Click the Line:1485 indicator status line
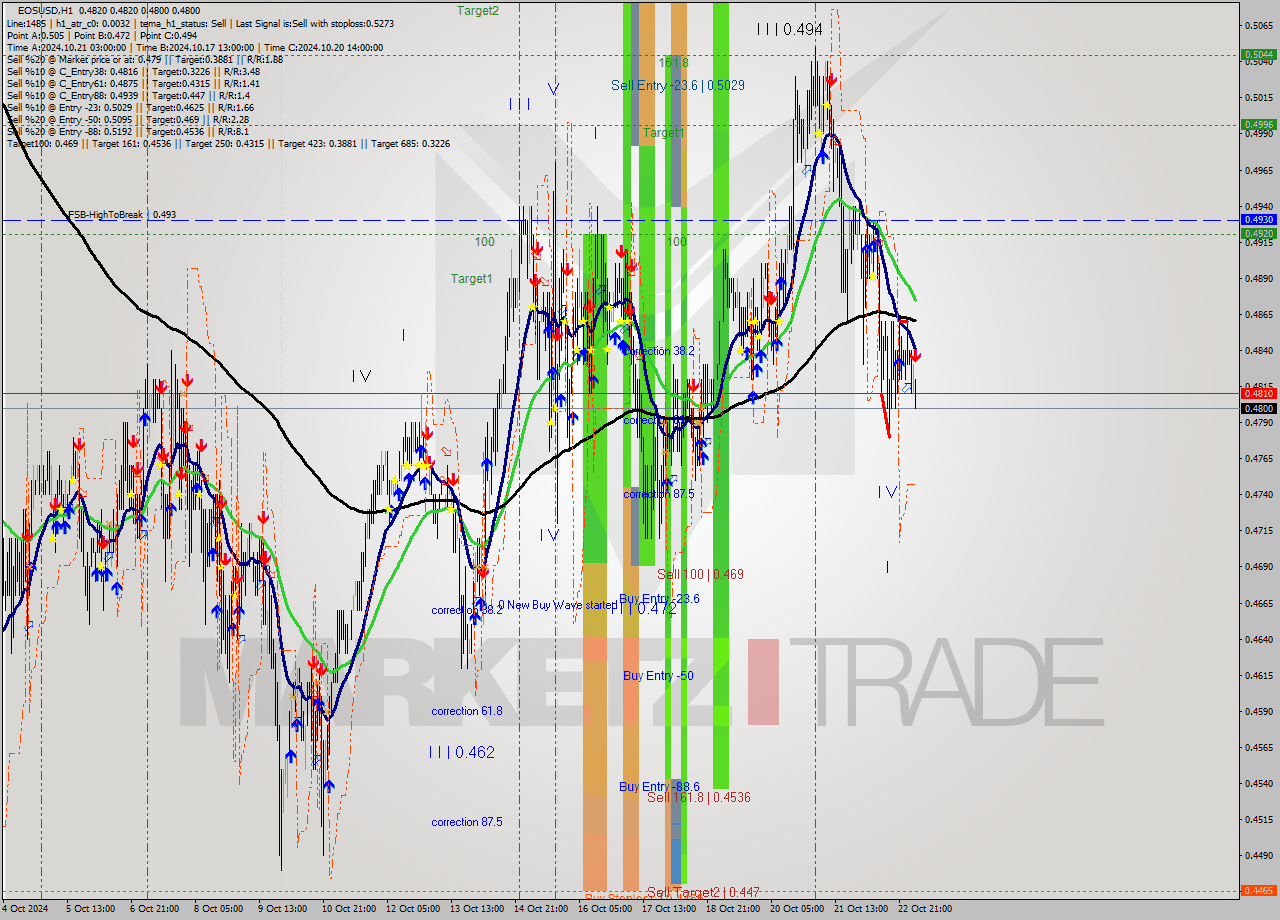This screenshot has width=1280, height=920. pyautogui.click(x=200, y=22)
